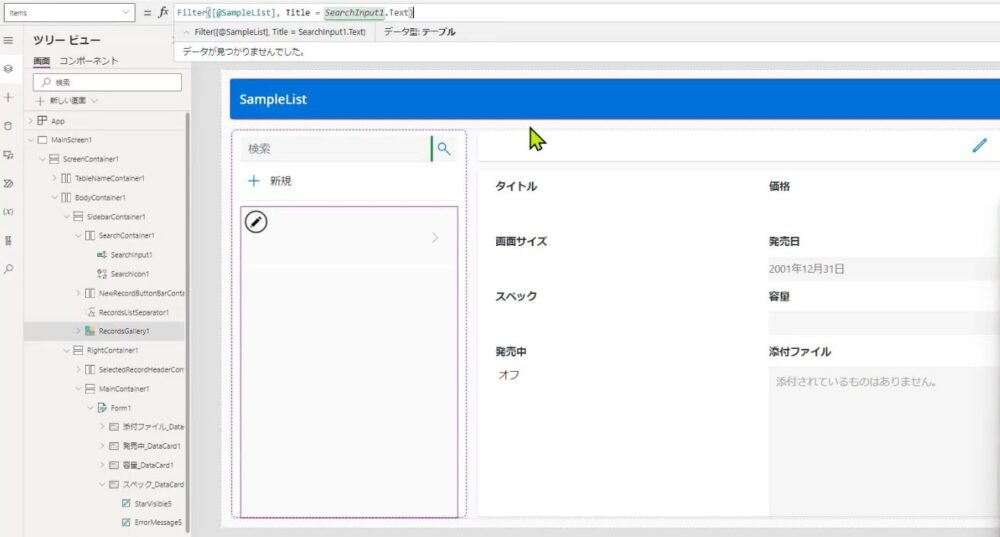Click the データ型: テーブル label
Image resolution: width=1000 pixels, height=537 pixels.
coord(419,32)
